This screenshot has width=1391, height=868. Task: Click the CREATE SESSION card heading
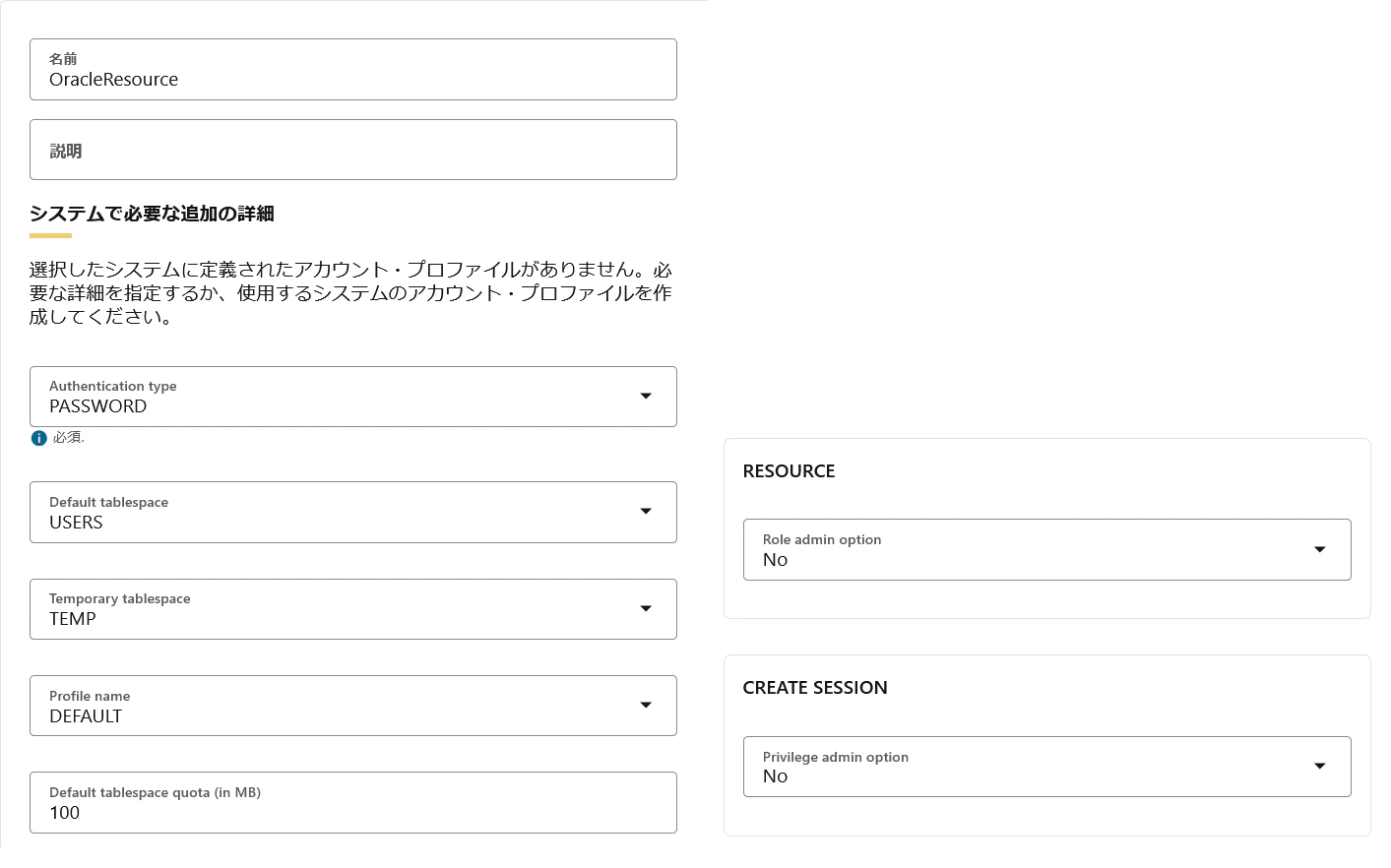[x=815, y=688]
